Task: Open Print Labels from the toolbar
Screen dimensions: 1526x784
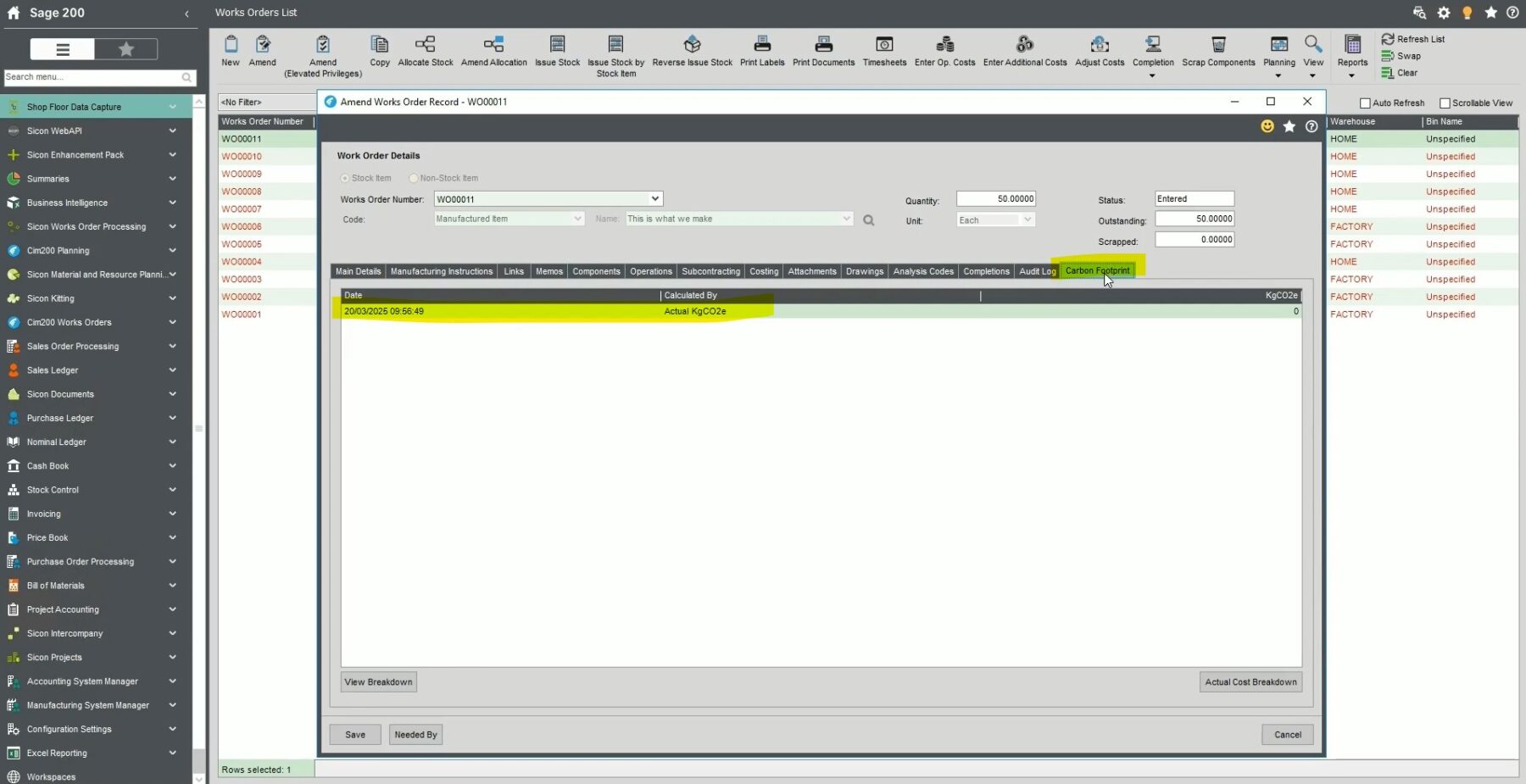Action: [761, 45]
